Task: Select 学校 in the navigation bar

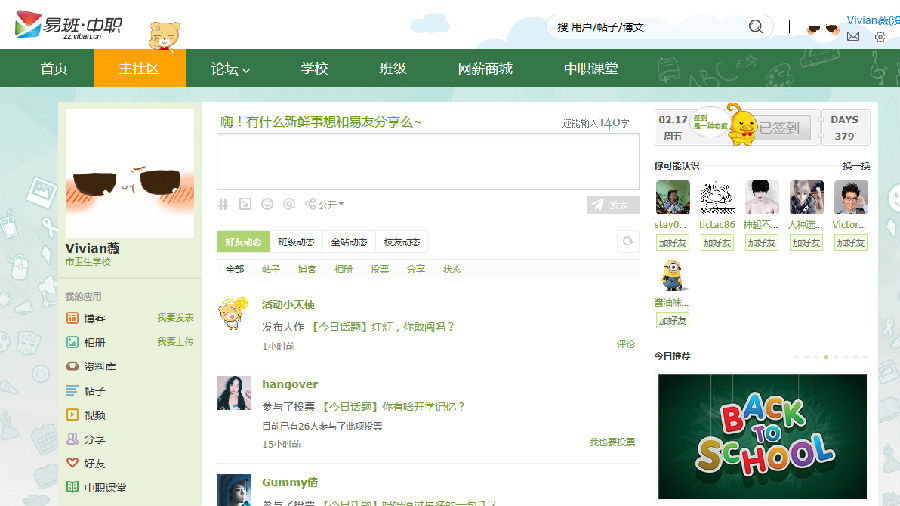Action: (x=314, y=69)
